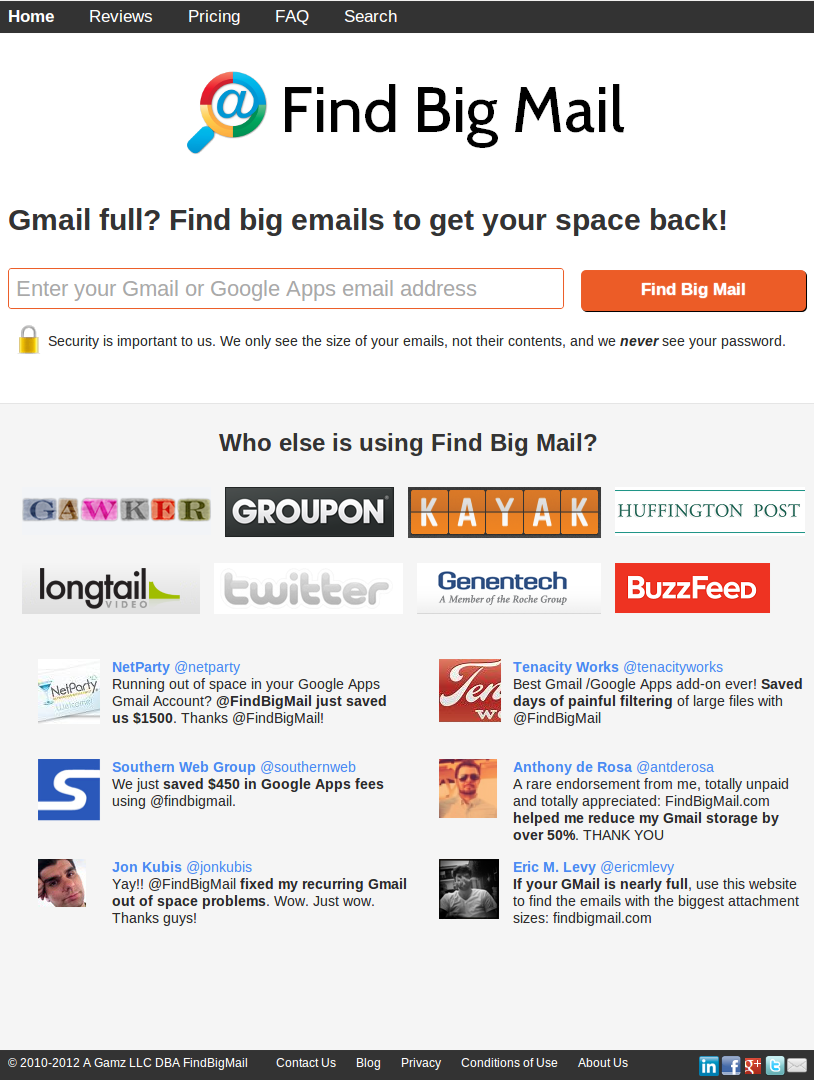Select FAQ in the top navigation

(x=292, y=17)
